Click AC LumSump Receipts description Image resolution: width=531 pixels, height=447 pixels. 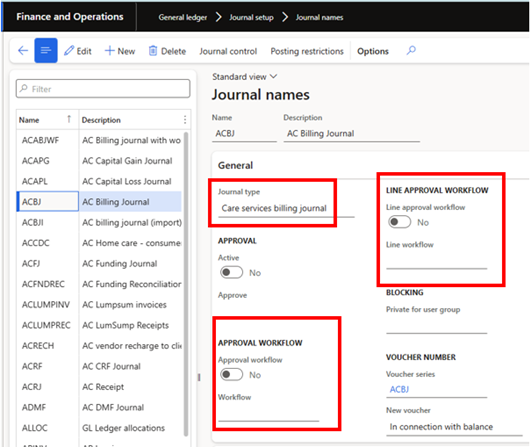[125, 325]
